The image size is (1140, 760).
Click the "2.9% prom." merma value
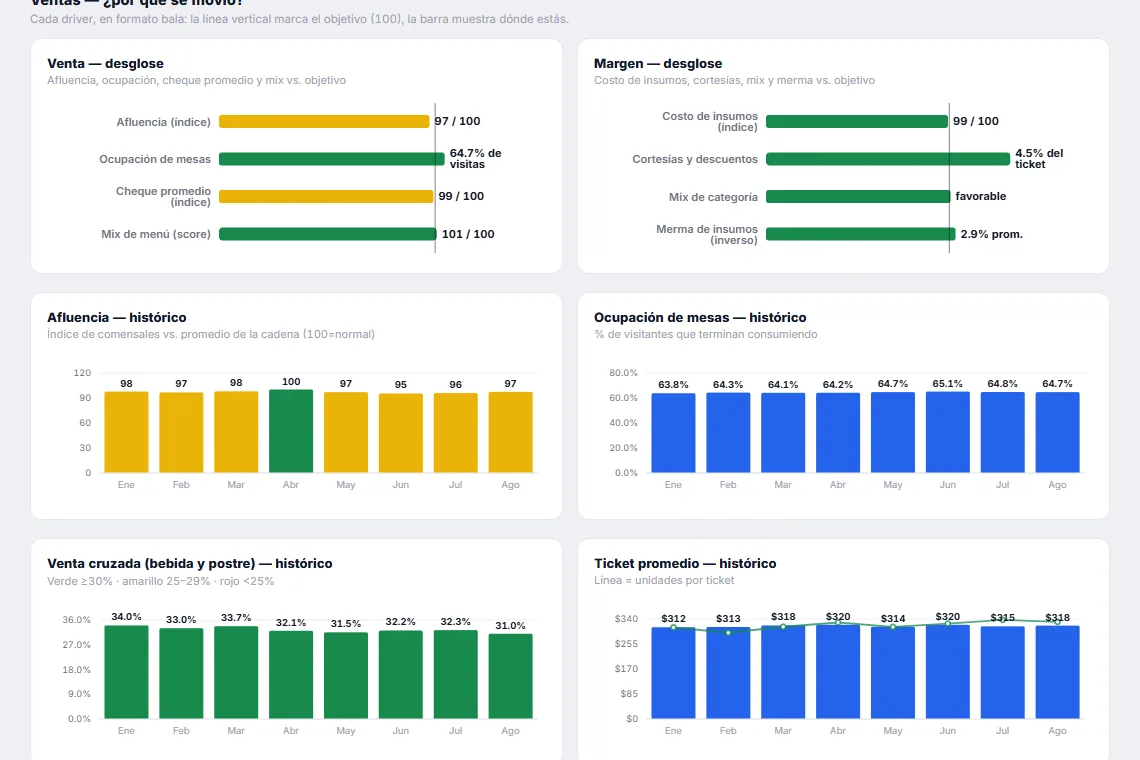[x=992, y=234]
